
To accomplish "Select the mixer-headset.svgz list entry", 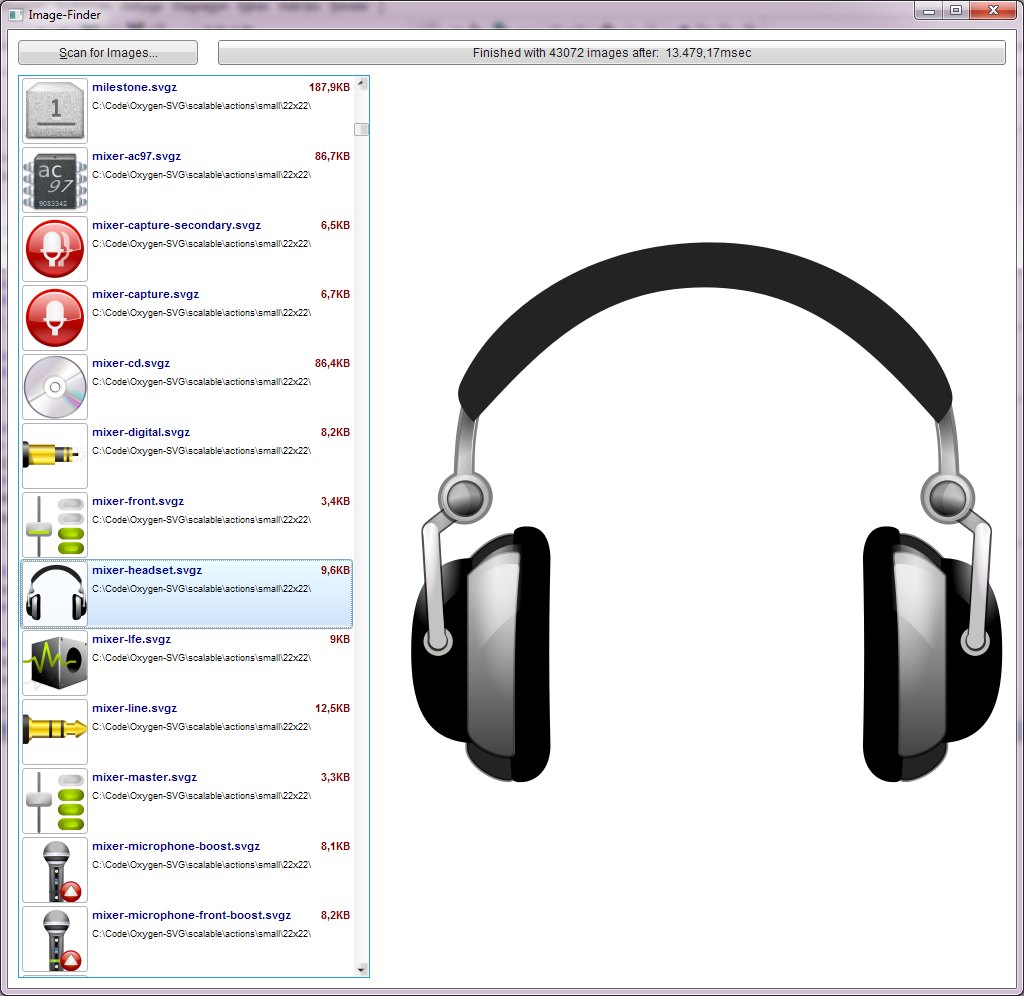I will tap(186, 593).
